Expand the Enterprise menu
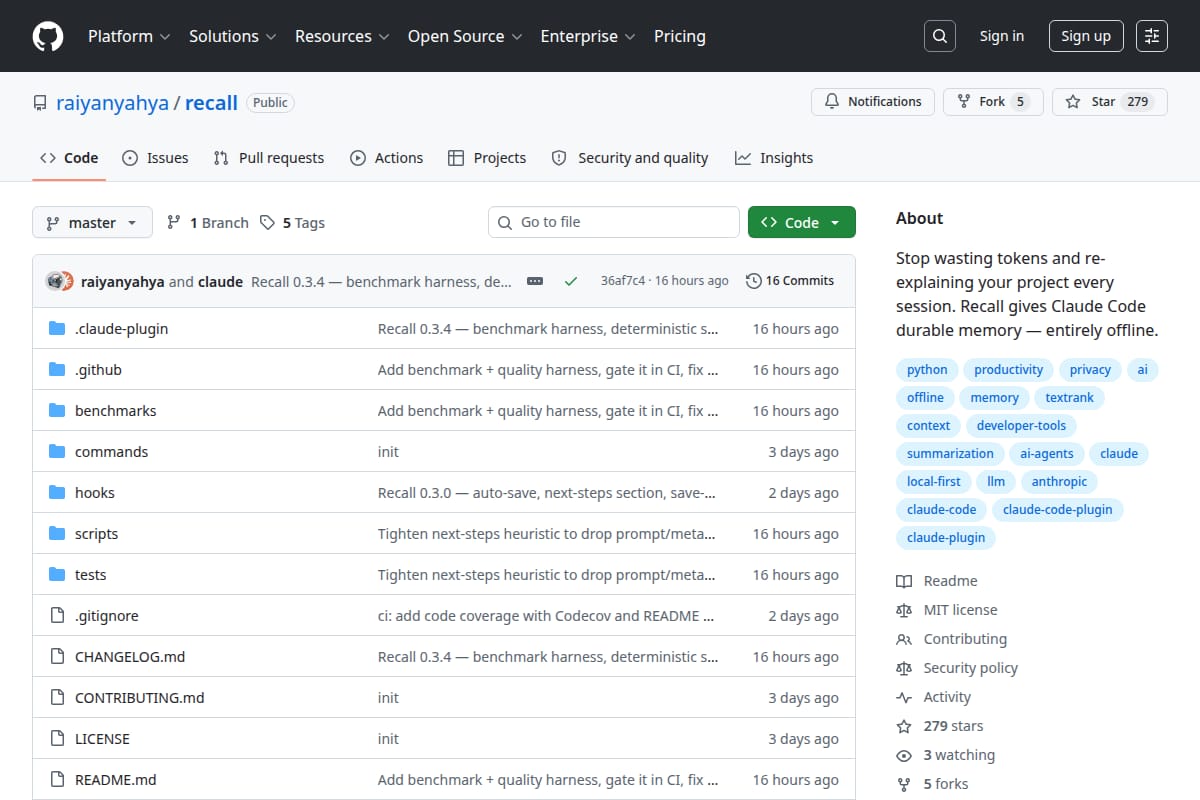 click(x=588, y=36)
